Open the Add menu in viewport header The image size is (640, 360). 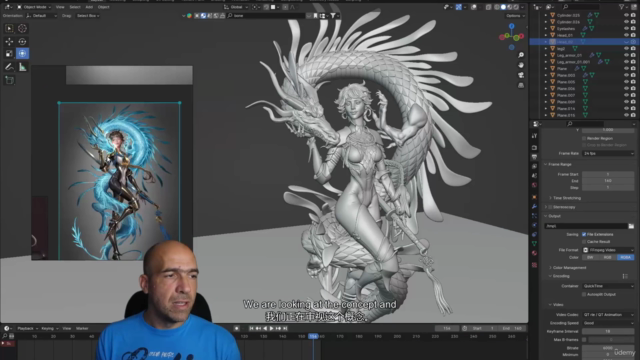click(x=89, y=7)
